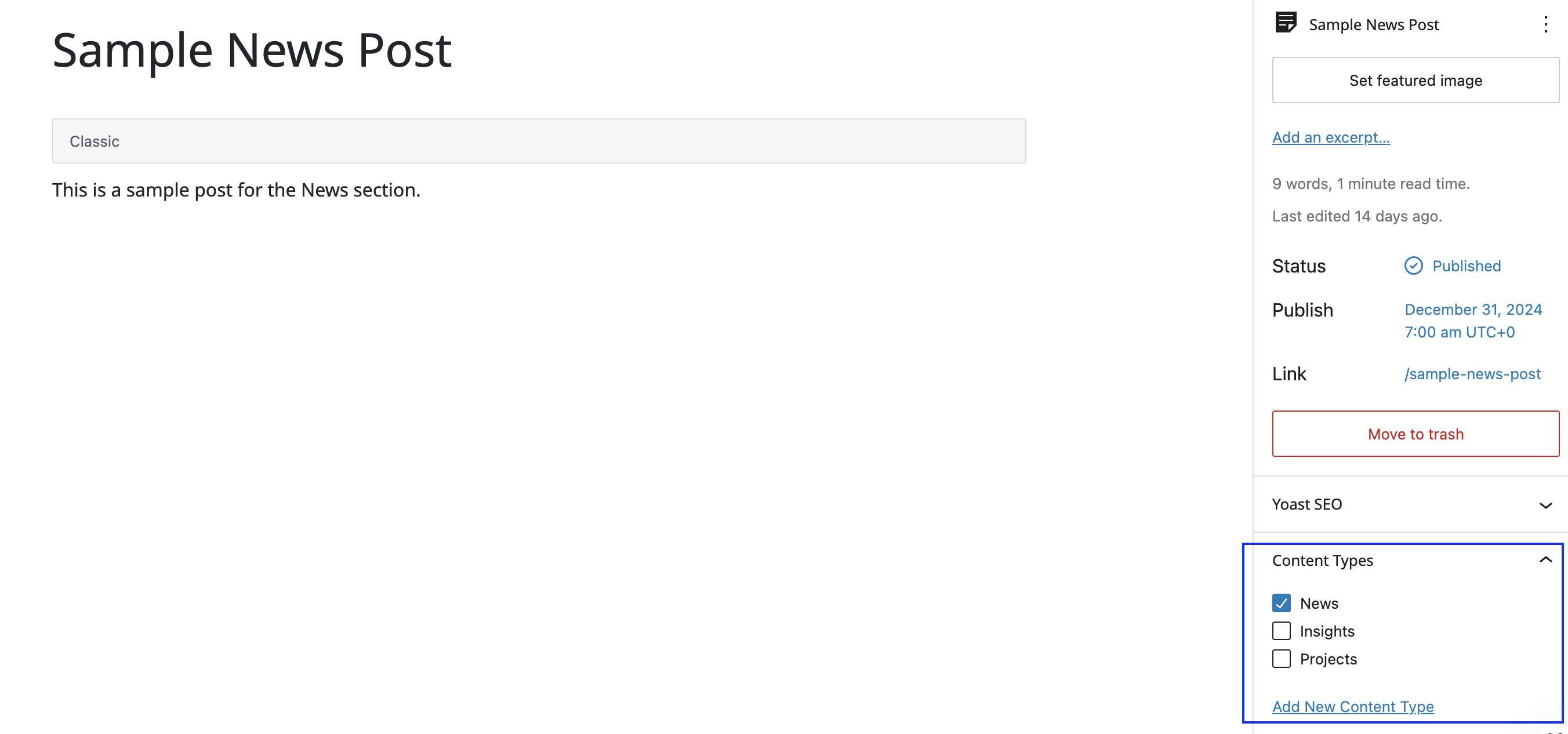The width and height of the screenshot is (1568, 734).
Task: Expand the Yoast SEO panel
Action: coord(1545,505)
